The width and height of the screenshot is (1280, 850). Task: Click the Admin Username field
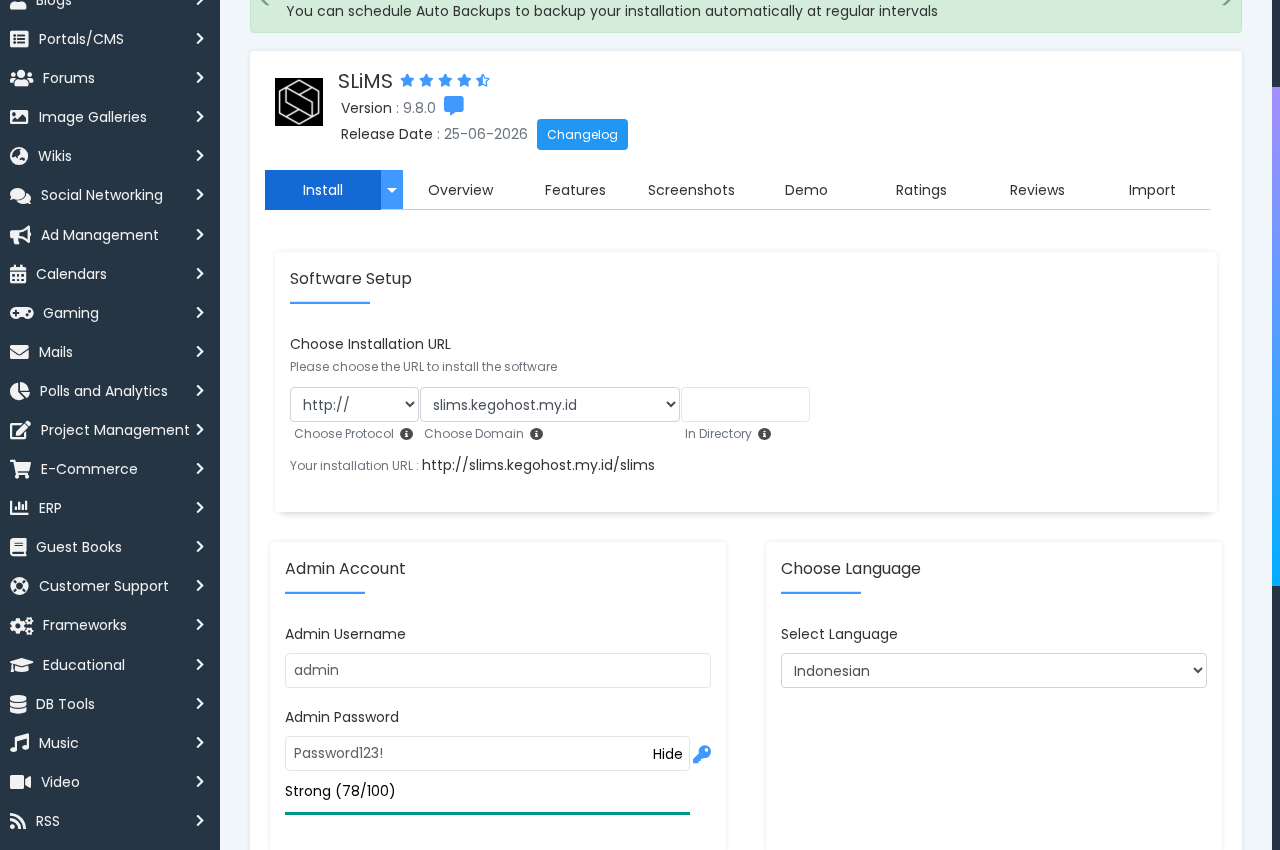pos(498,671)
